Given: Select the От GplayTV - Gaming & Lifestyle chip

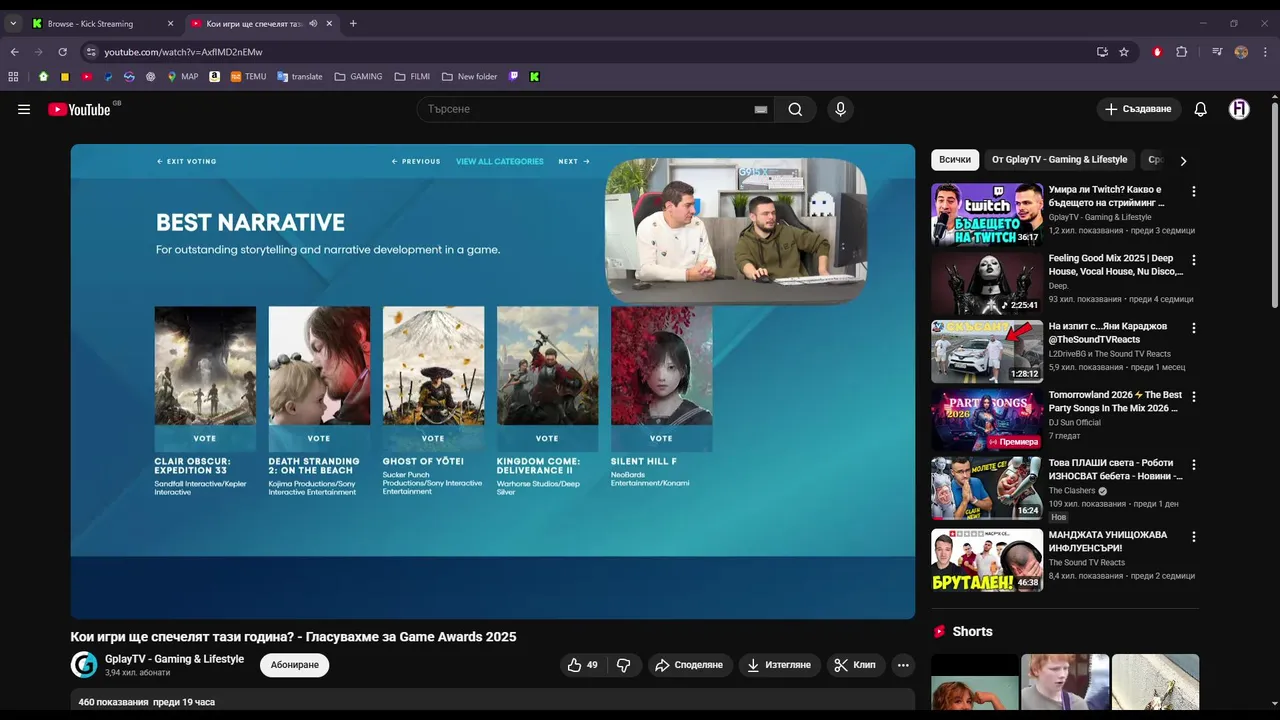Looking at the screenshot, I should 1059,160.
